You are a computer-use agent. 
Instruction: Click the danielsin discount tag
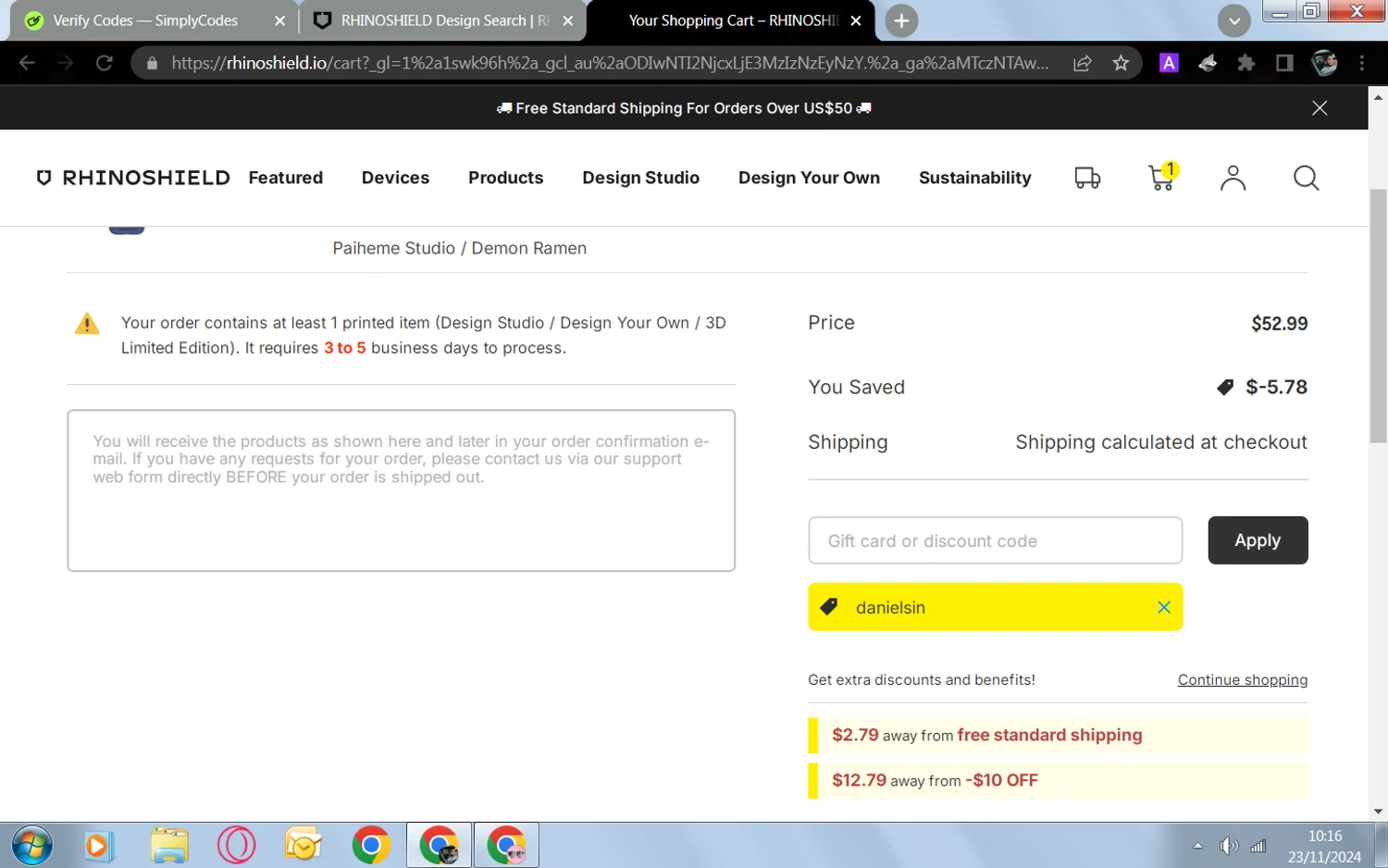click(995, 607)
